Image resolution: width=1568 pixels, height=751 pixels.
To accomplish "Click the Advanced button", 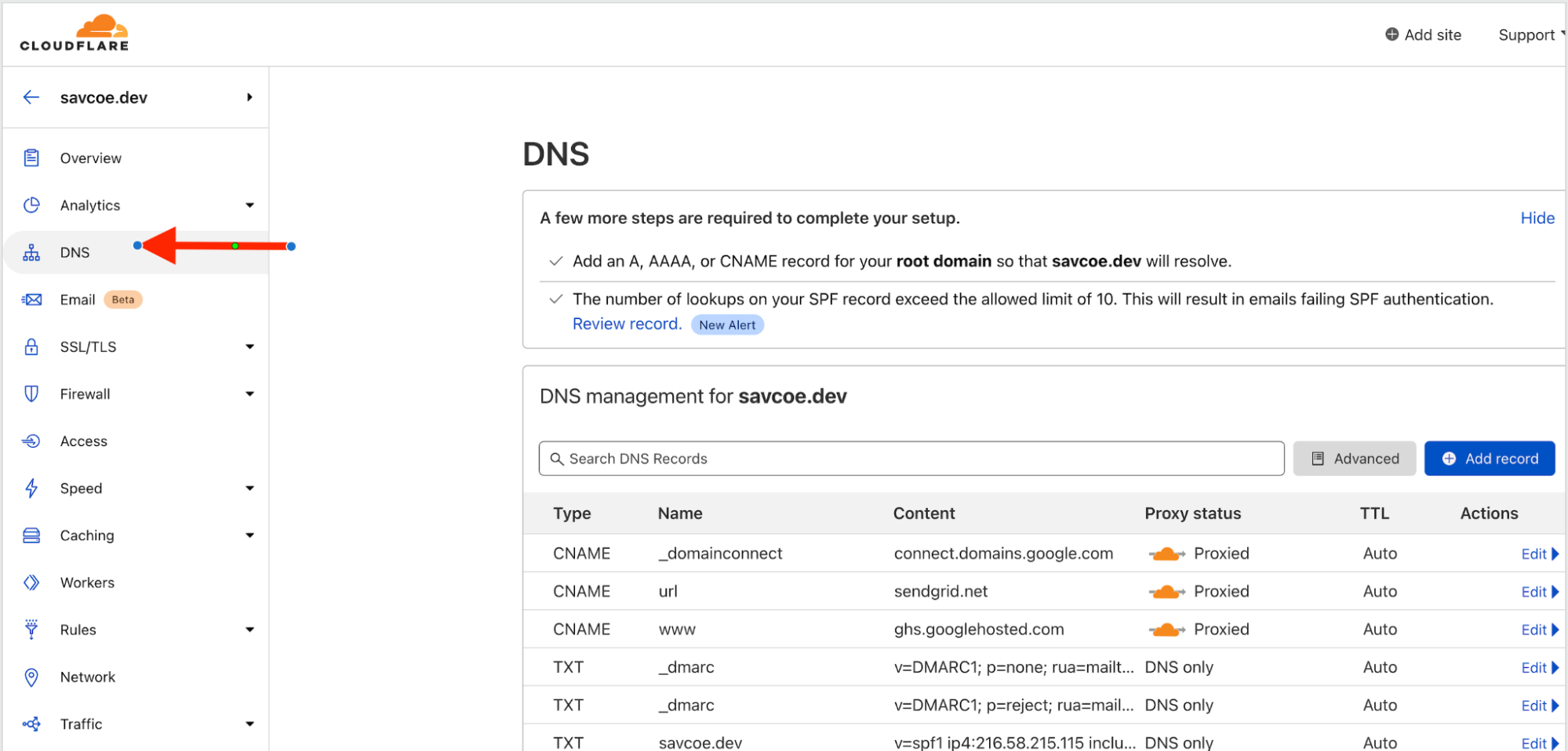I will click(1355, 459).
